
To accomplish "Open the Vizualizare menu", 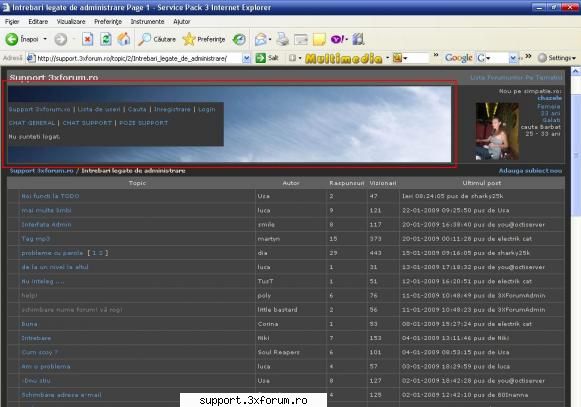I will point(71,21).
